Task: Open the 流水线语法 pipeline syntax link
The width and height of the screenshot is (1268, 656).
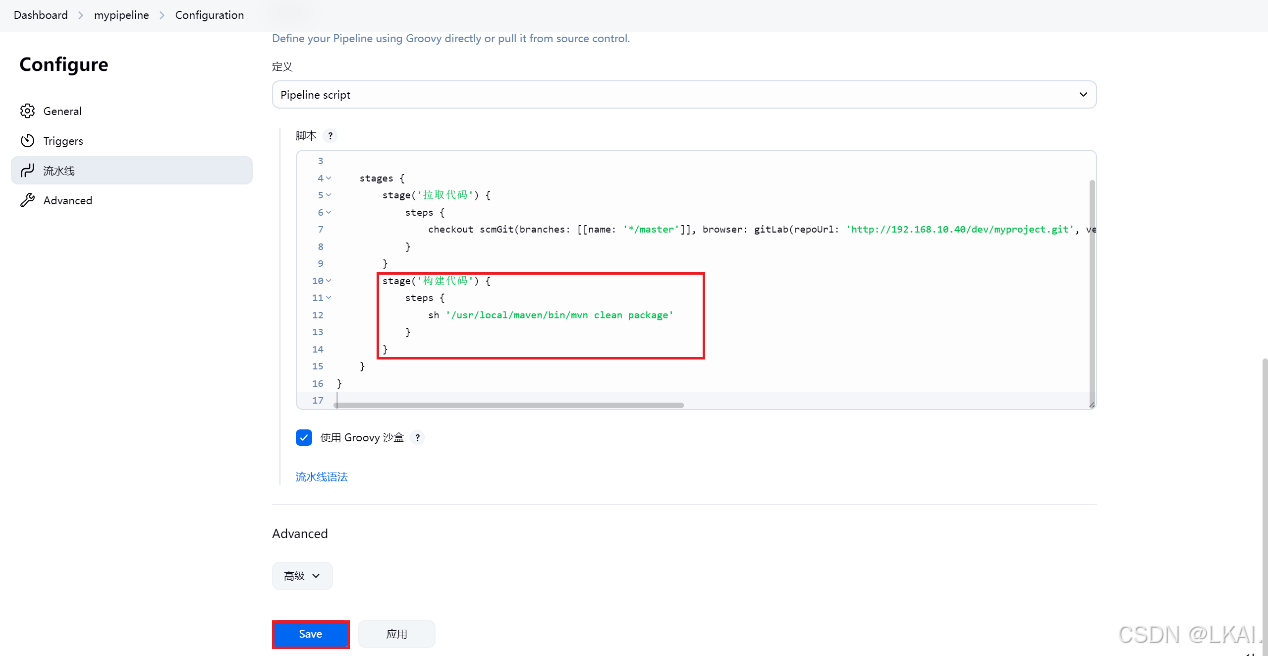Action: tap(322, 477)
